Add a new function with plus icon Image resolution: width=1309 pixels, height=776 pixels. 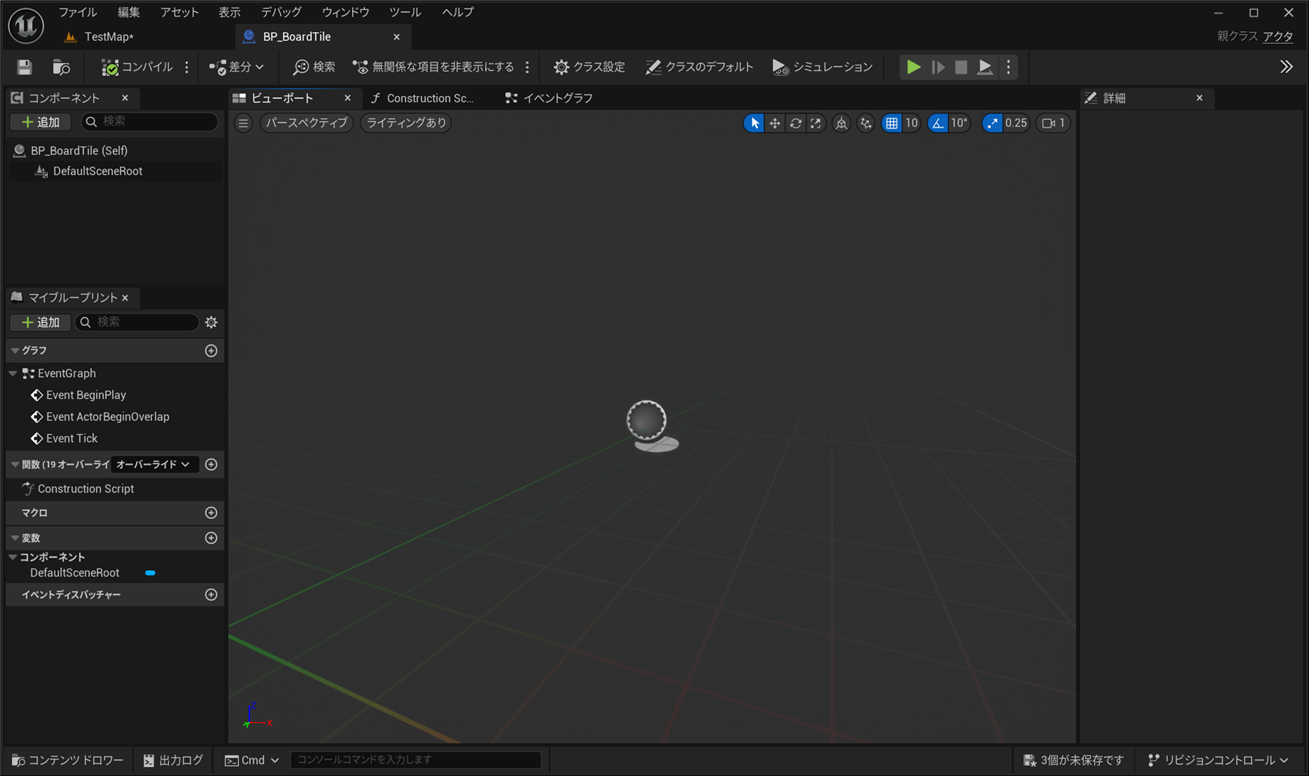click(x=211, y=465)
